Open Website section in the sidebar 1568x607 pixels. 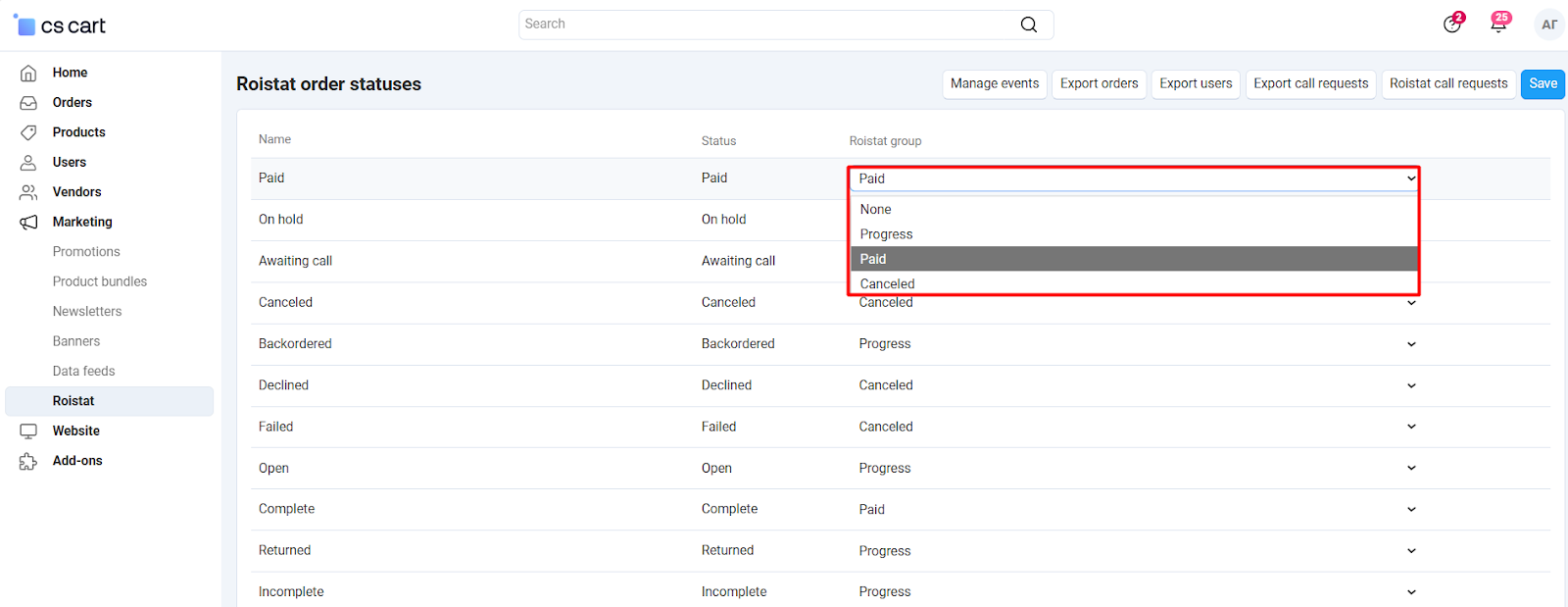76,430
